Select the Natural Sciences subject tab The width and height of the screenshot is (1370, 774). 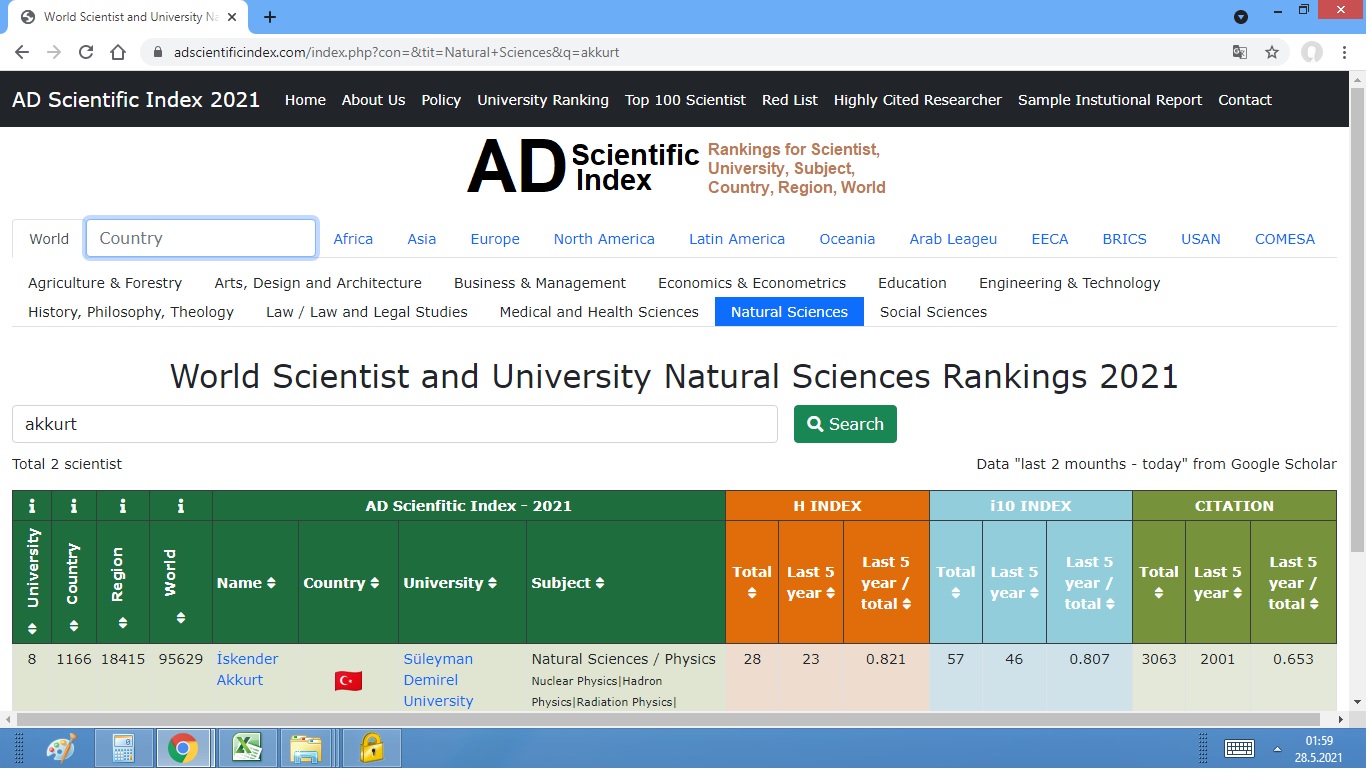[789, 312]
